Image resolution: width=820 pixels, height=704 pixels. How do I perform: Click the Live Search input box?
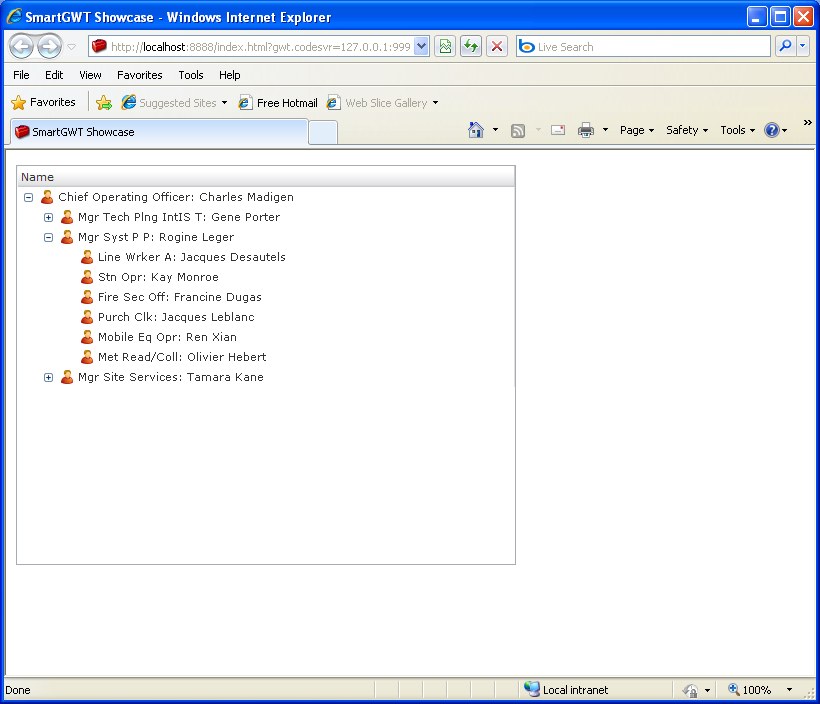pos(643,47)
